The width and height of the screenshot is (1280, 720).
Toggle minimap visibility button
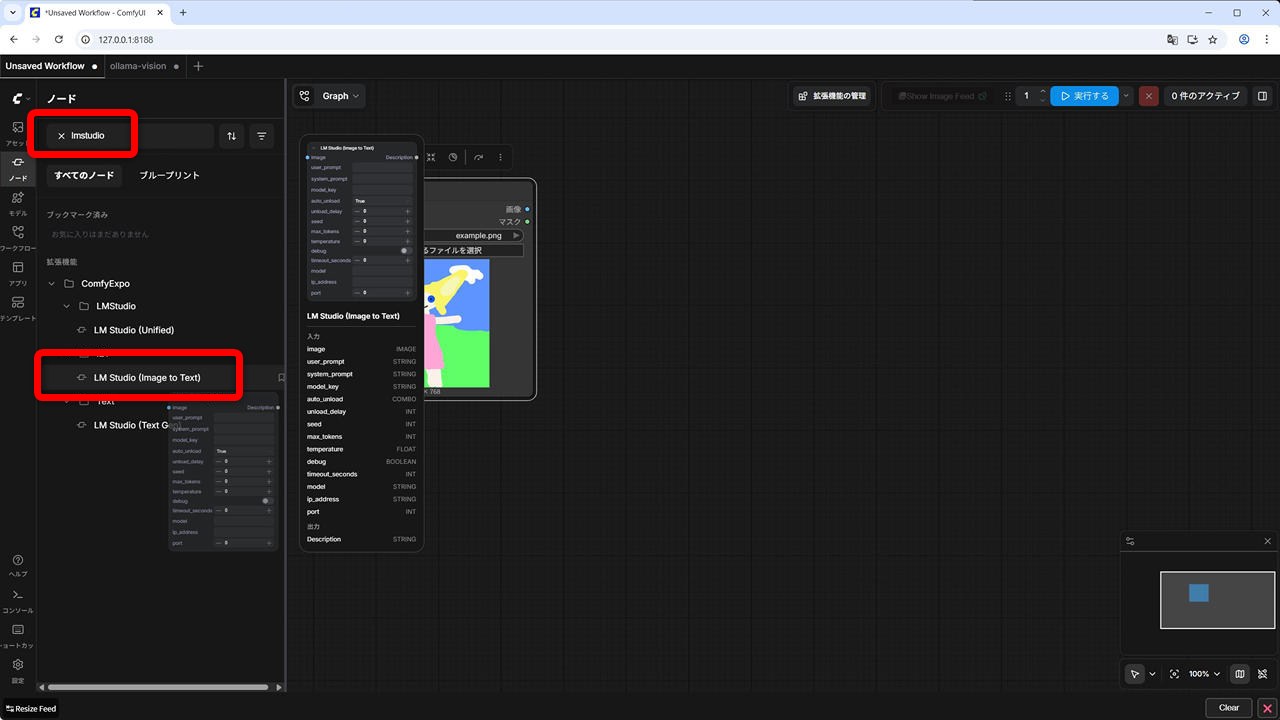point(1240,674)
